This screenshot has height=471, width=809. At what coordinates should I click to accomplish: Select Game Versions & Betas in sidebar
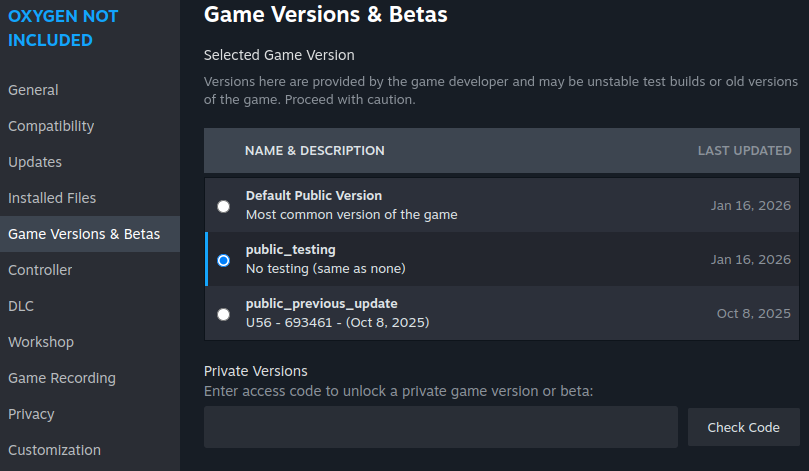(x=90, y=234)
